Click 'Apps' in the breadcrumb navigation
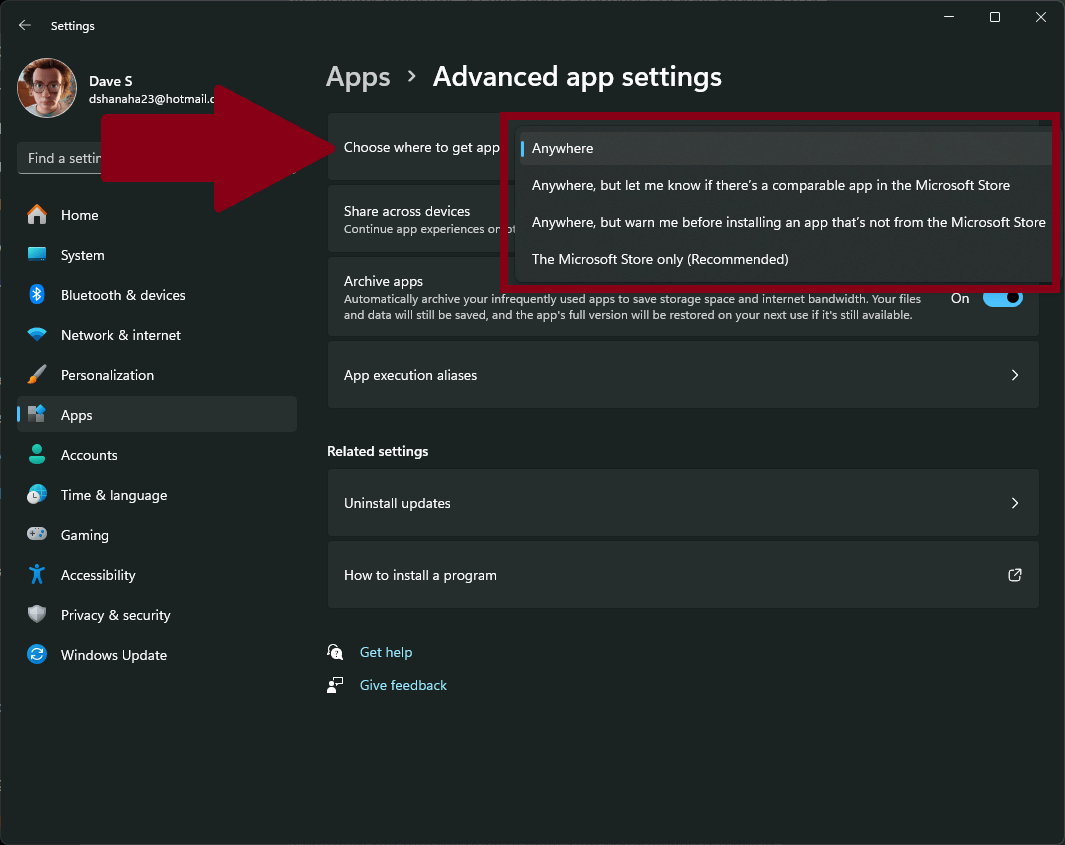The image size is (1065, 845). 358,76
